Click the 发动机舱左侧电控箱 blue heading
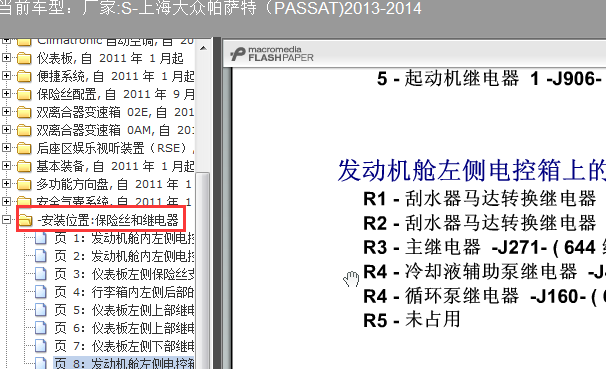The image size is (606, 369). click(472, 170)
